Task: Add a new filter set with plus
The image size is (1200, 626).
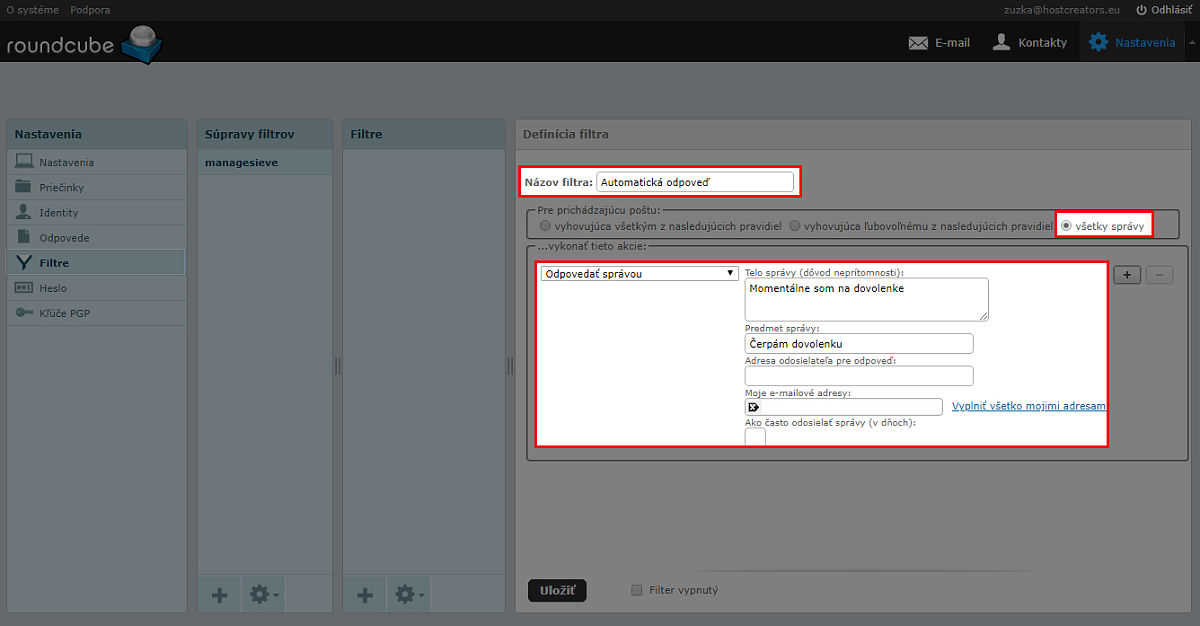Action: pyautogui.click(x=219, y=594)
